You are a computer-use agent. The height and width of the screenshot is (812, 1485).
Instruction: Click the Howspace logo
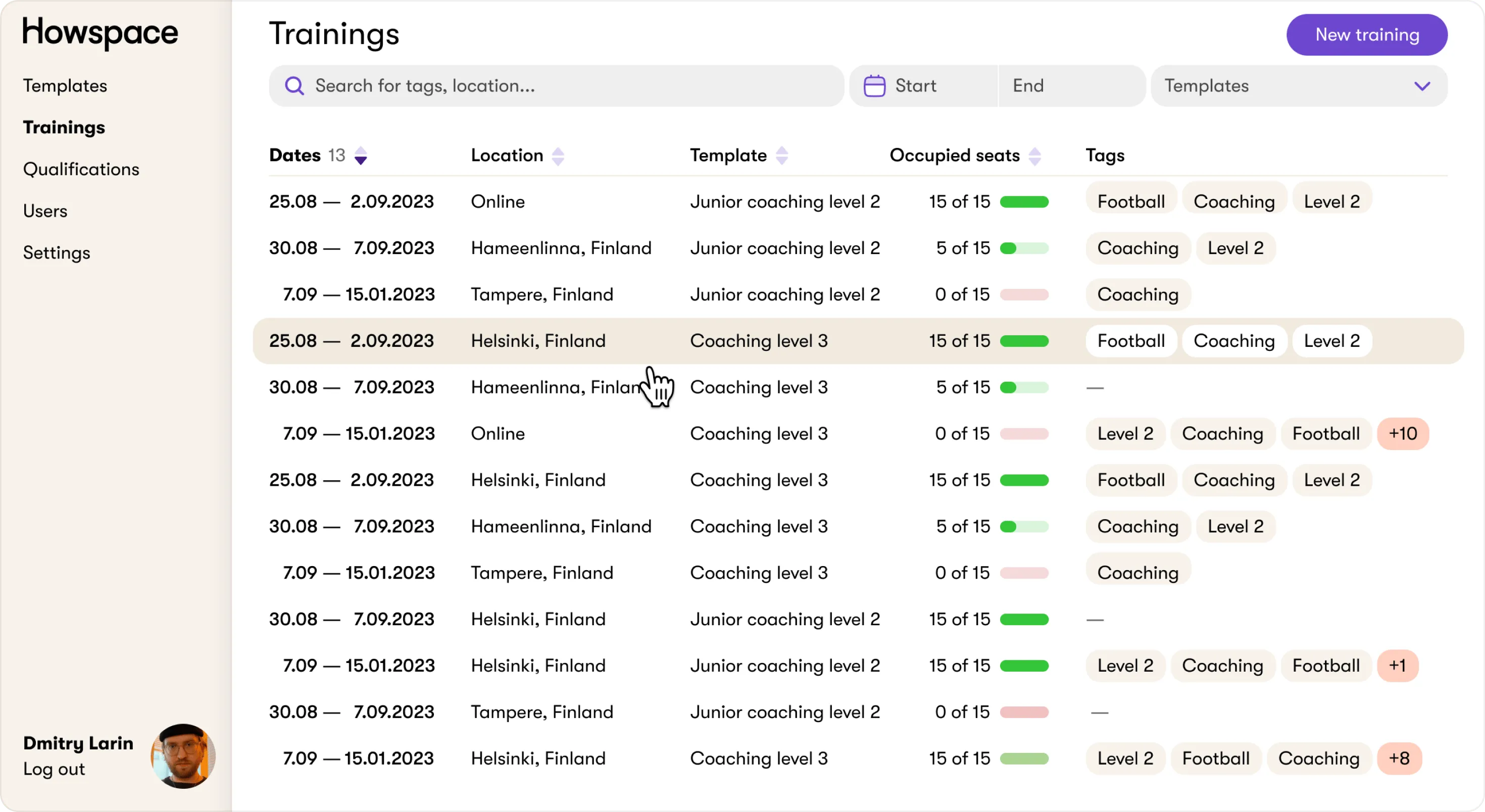click(101, 32)
